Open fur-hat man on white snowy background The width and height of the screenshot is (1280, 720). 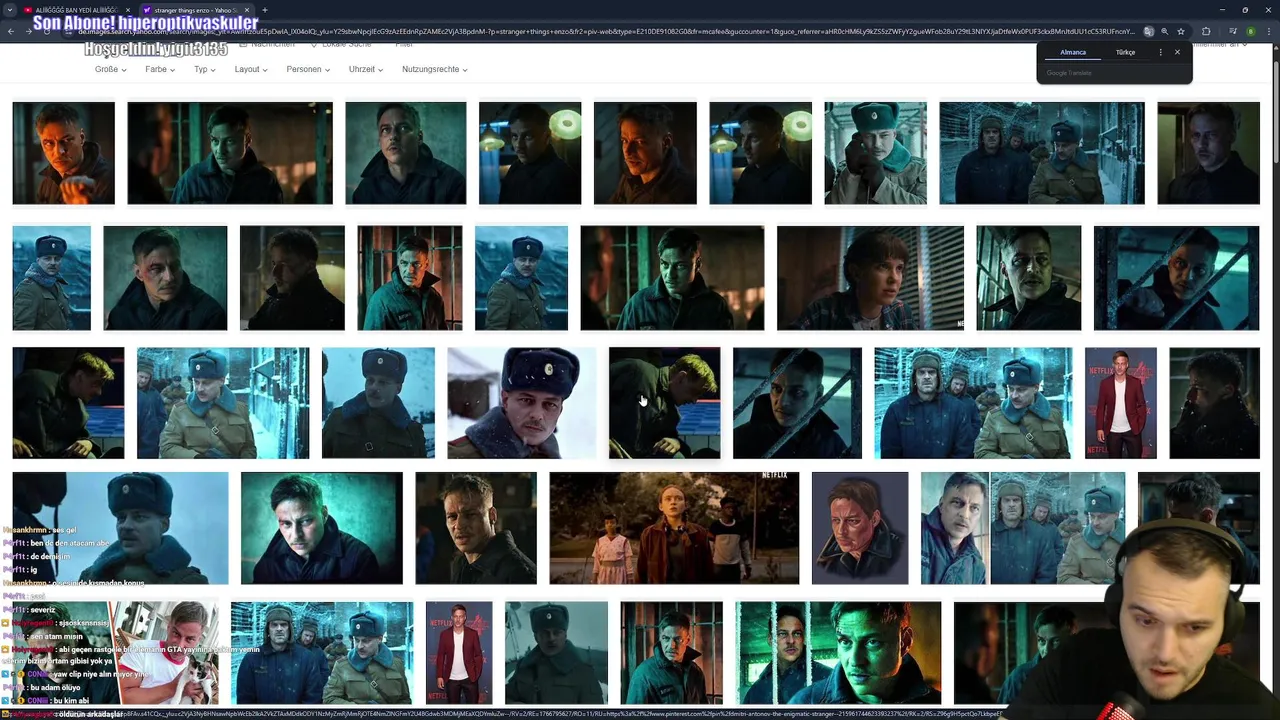pyautogui.click(x=521, y=403)
